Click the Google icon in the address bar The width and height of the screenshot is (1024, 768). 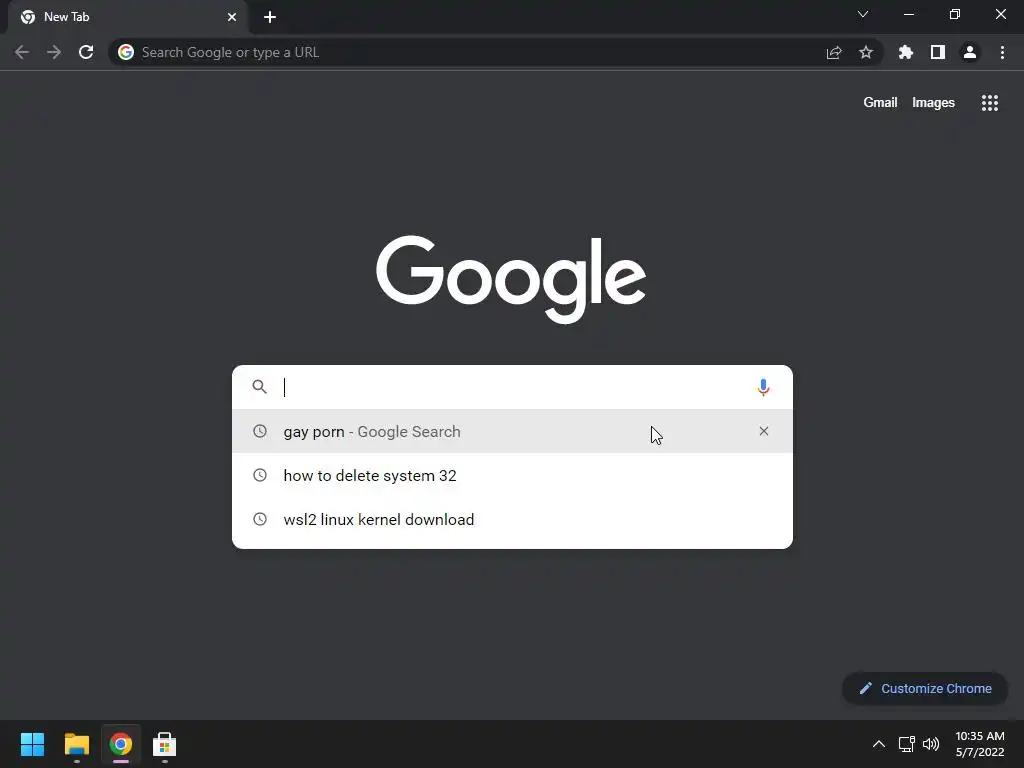[126, 52]
